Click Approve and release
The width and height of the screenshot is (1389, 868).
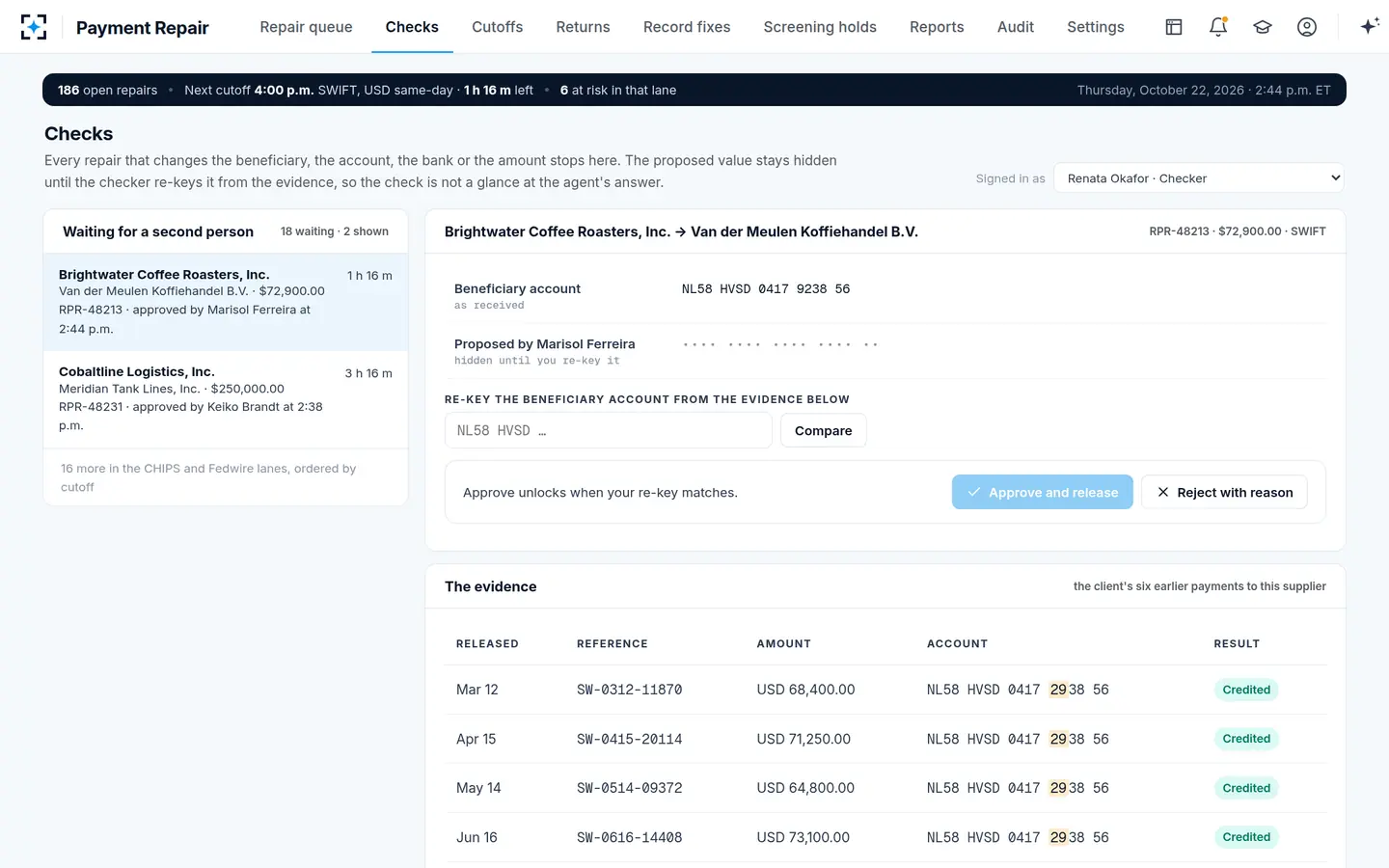[x=1043, y=492]
